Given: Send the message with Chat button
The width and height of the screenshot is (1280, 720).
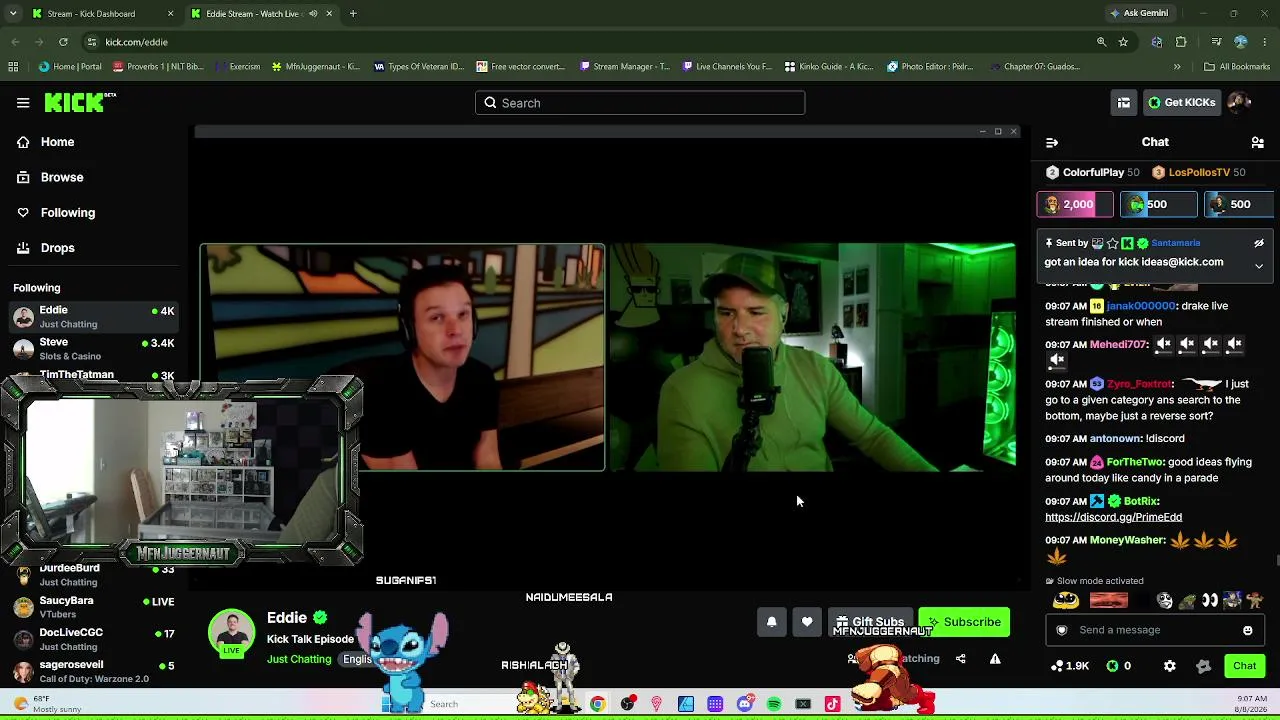Looking at the screenshot, I should pos(1245,666).
